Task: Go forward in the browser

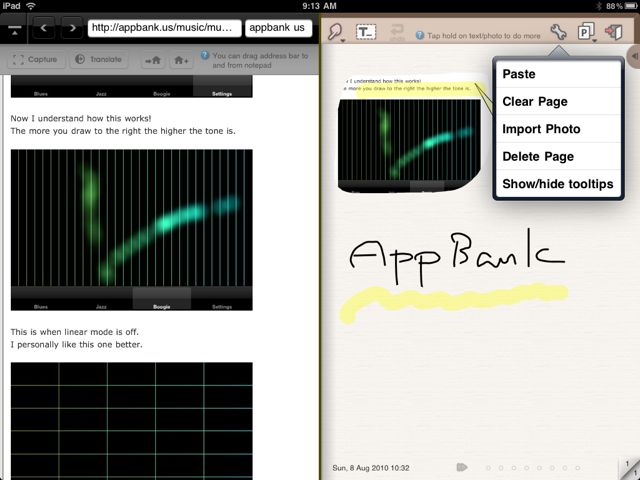Action: pyautogui.click(x=72, y=28)
